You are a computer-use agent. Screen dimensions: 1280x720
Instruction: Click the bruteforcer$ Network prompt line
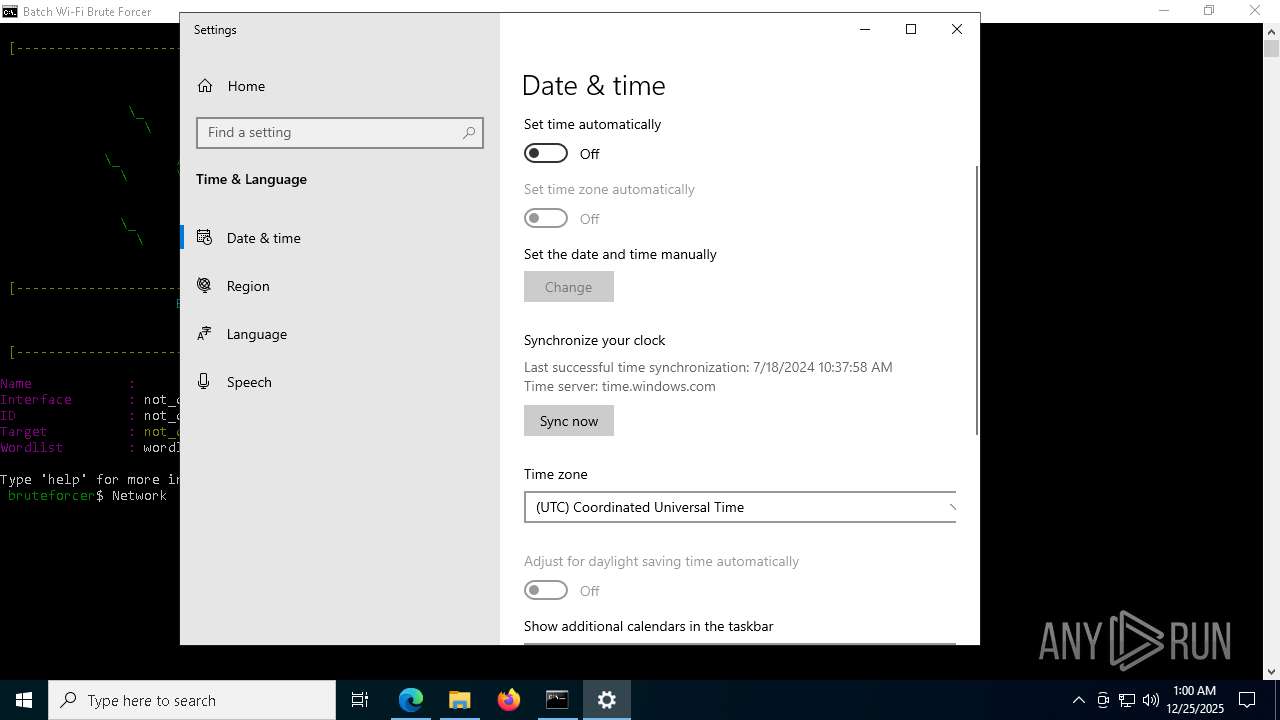87,496
